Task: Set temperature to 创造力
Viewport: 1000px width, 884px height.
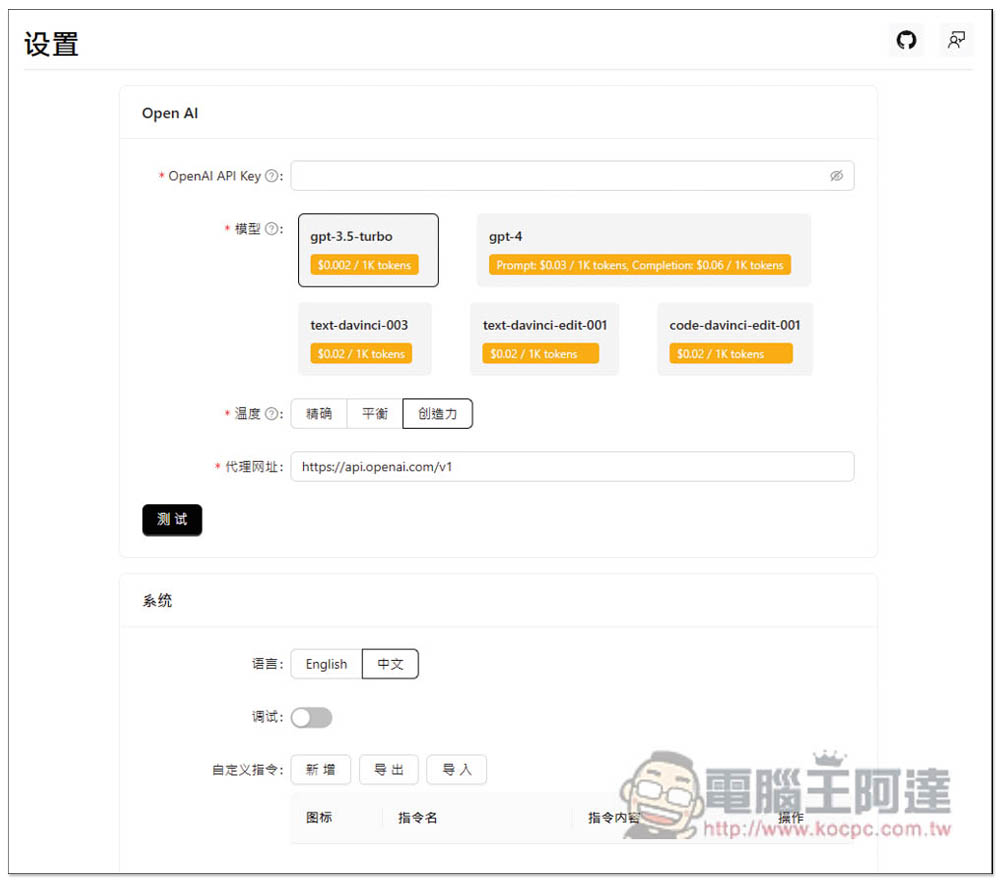Action: pyautogui.click(x=437, y=414)
